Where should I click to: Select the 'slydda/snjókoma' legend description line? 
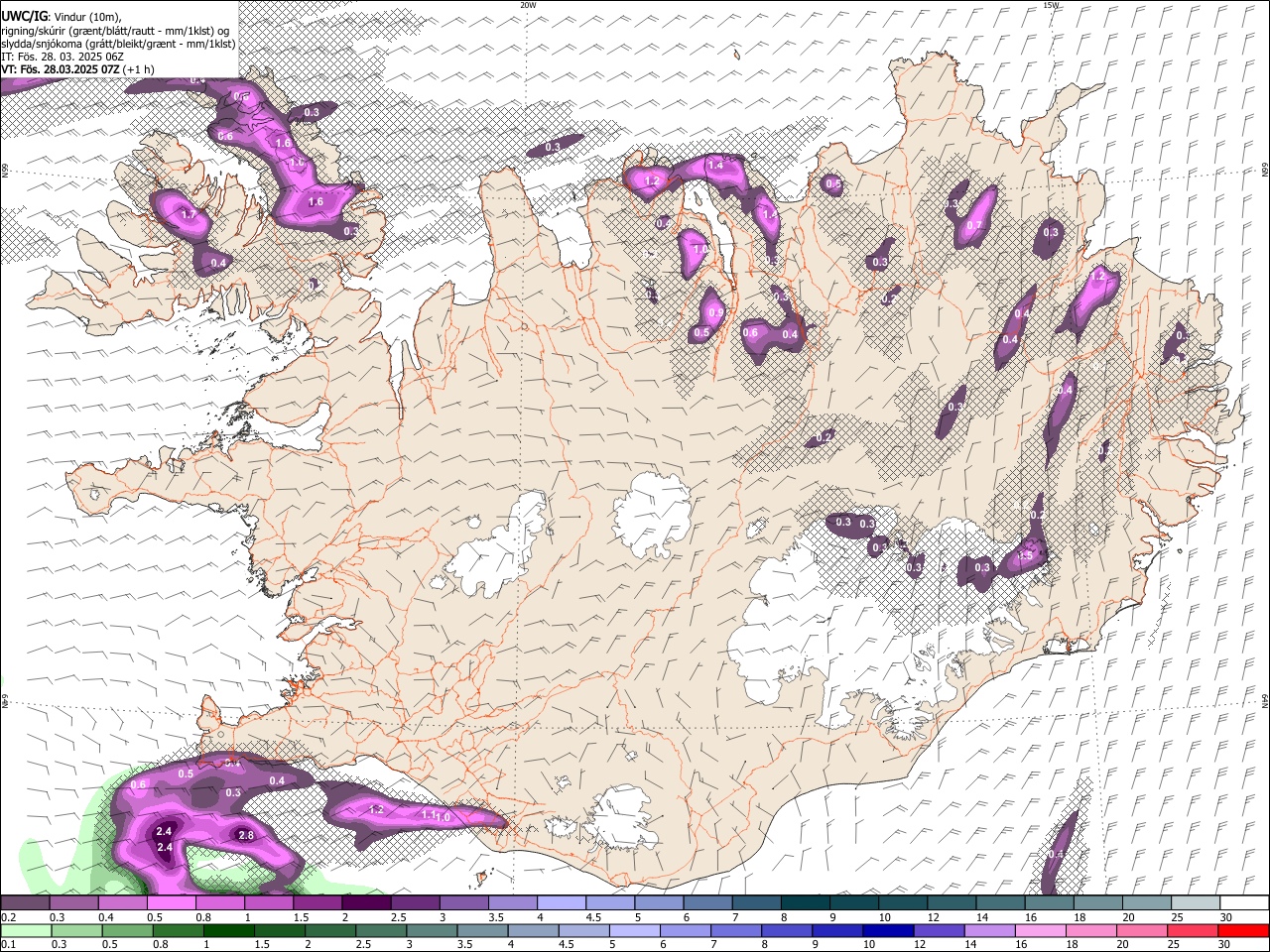click(x=118, y=43)
